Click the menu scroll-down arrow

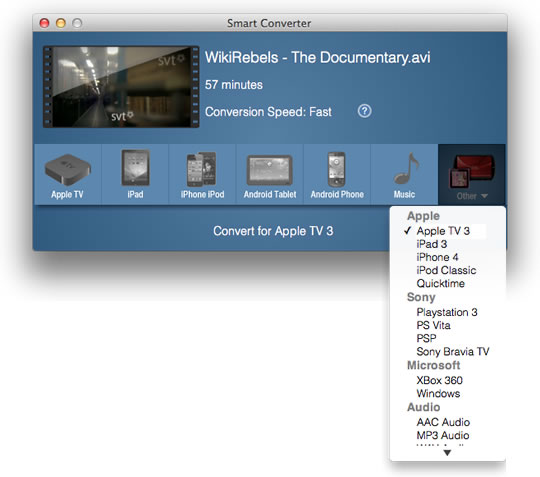(x=447, y=453)
